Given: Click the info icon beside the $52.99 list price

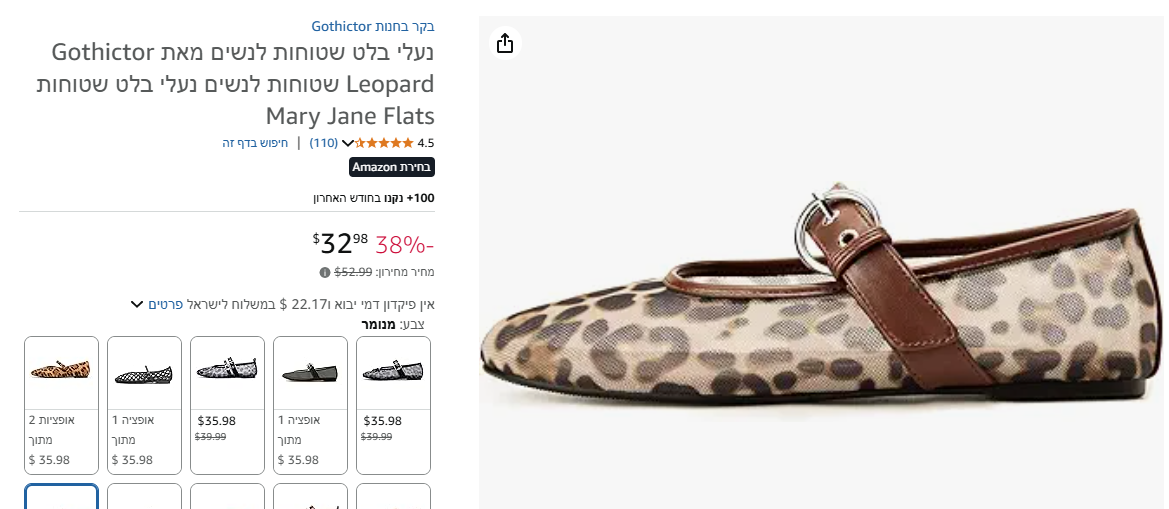Looking at the screenshot, I should [325, 272].
